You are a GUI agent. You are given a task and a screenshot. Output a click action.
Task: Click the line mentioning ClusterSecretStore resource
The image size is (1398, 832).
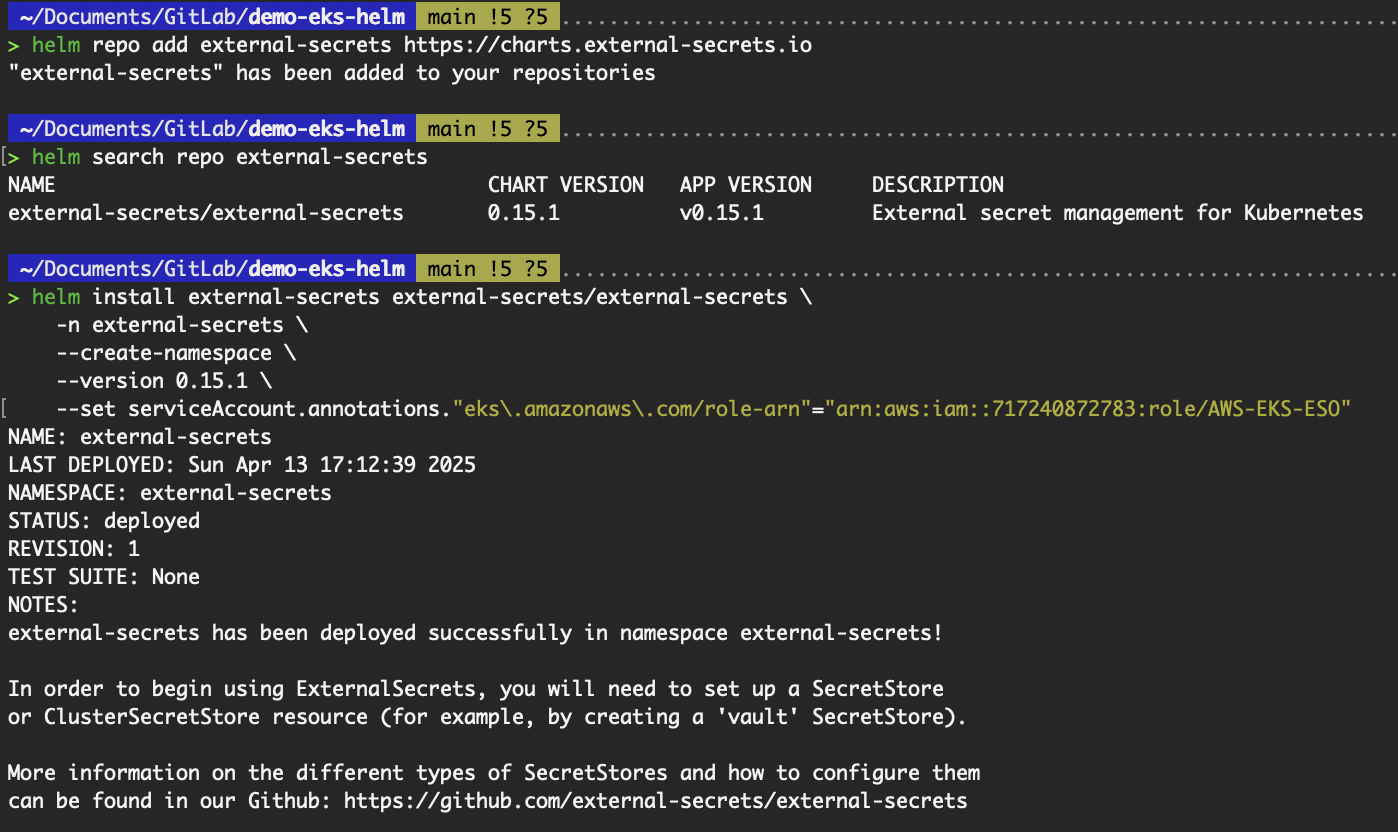click(x=488, y=717)
